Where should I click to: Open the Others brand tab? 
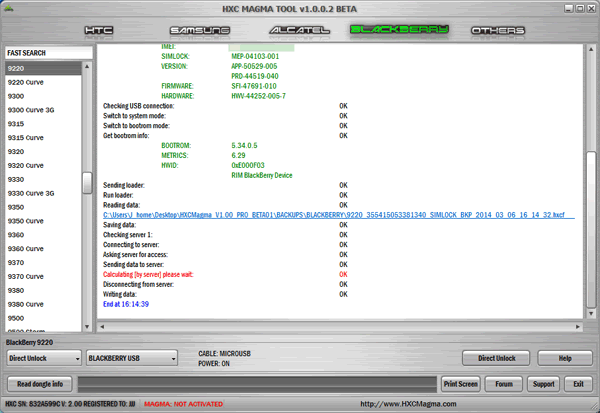(498, 30)
